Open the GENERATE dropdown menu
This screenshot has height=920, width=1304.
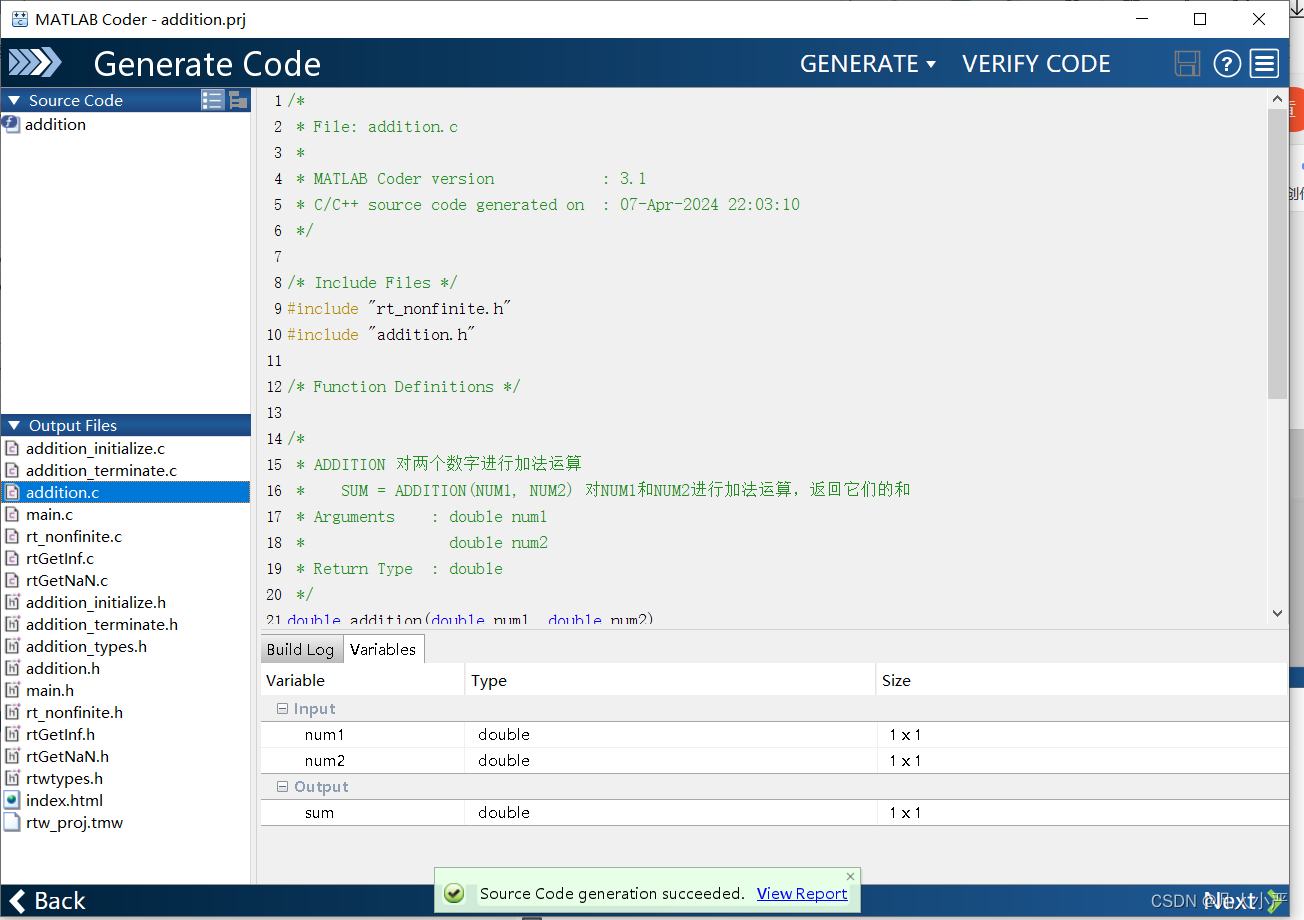point(868,64)
